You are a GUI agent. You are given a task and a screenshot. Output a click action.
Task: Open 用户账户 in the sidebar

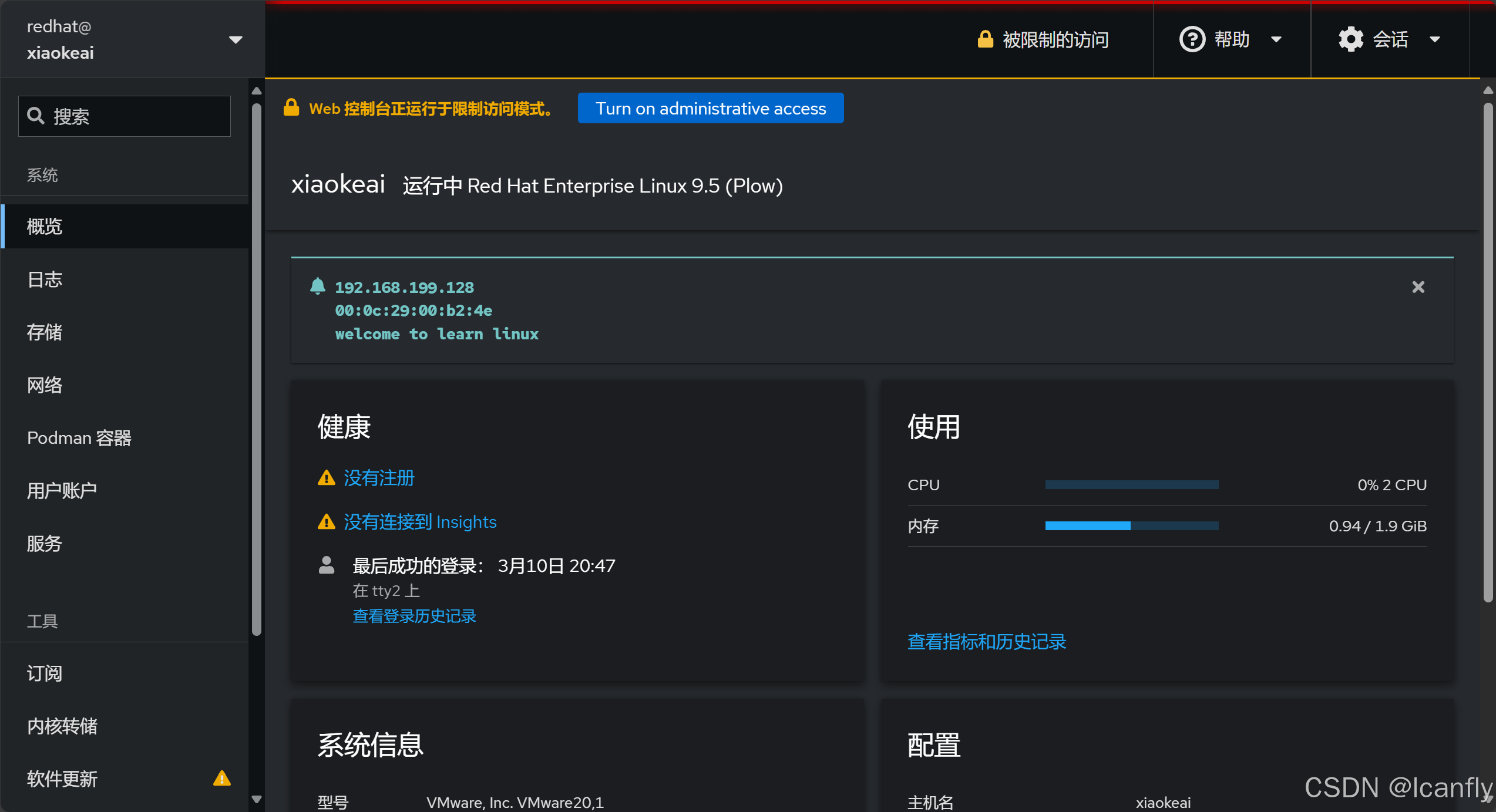(125, 490)
